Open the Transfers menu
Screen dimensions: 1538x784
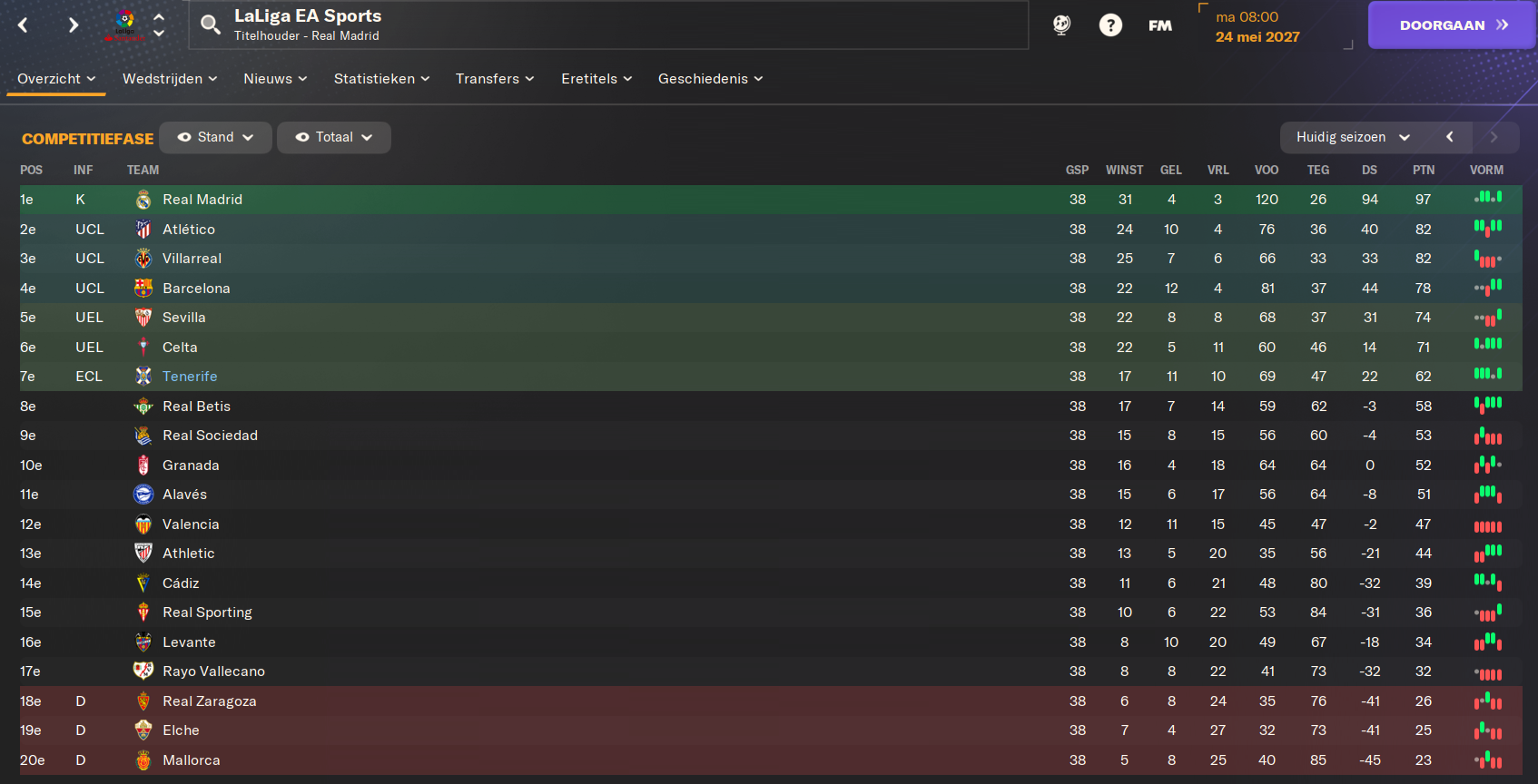(495, 79)
